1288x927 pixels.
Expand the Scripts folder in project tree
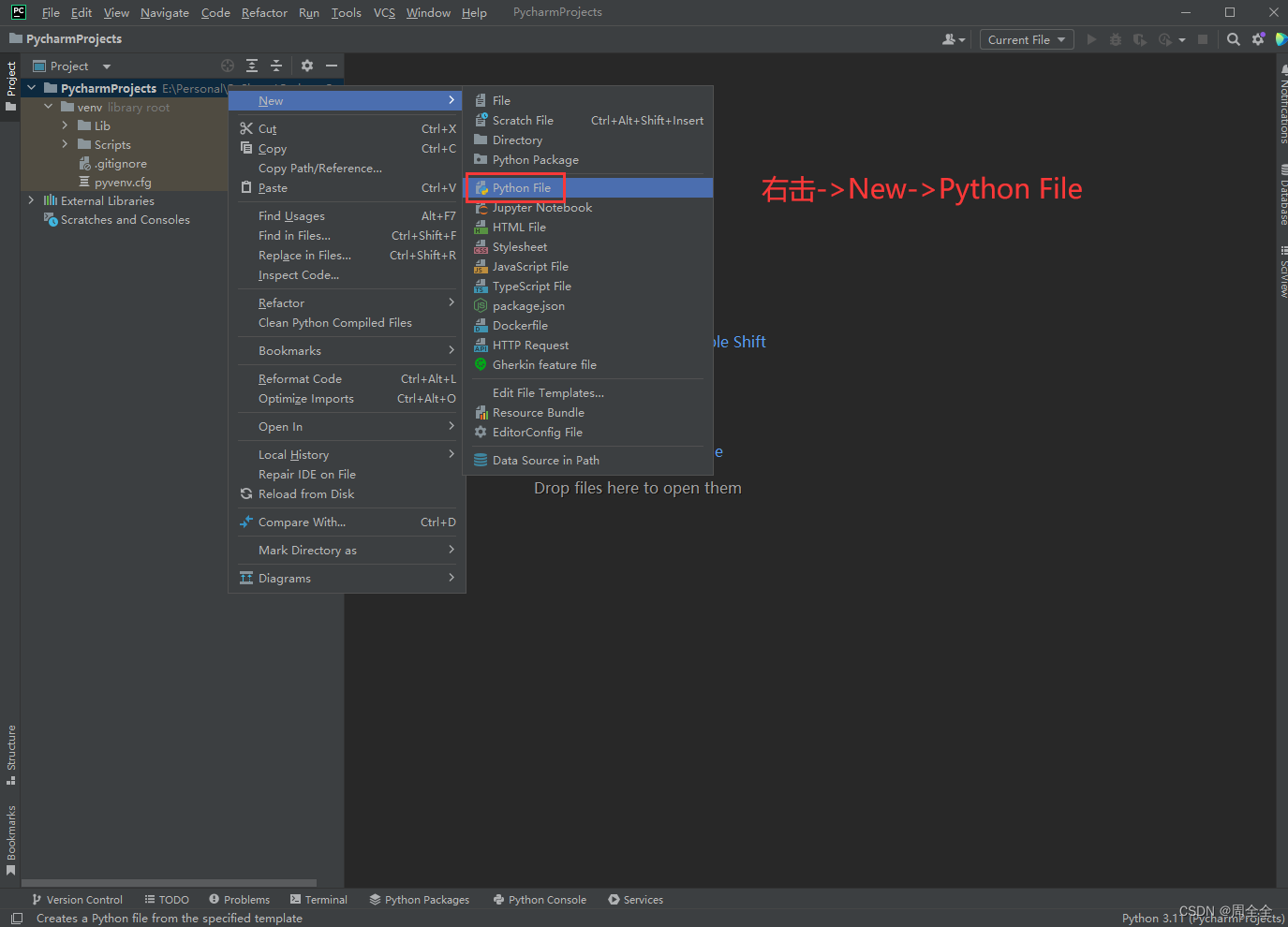pos(66,144)
